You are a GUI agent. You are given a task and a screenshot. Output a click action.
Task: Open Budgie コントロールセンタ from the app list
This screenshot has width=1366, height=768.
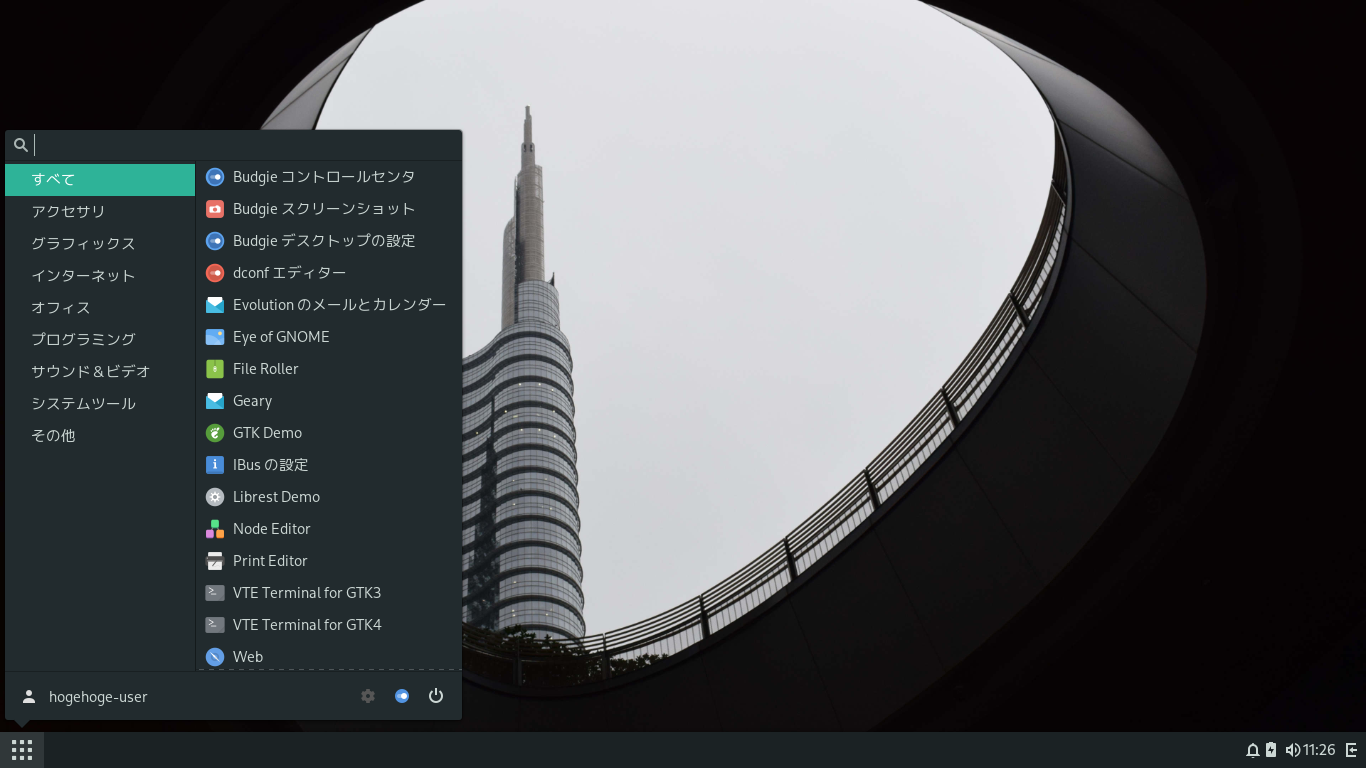(x=328, y=177)
